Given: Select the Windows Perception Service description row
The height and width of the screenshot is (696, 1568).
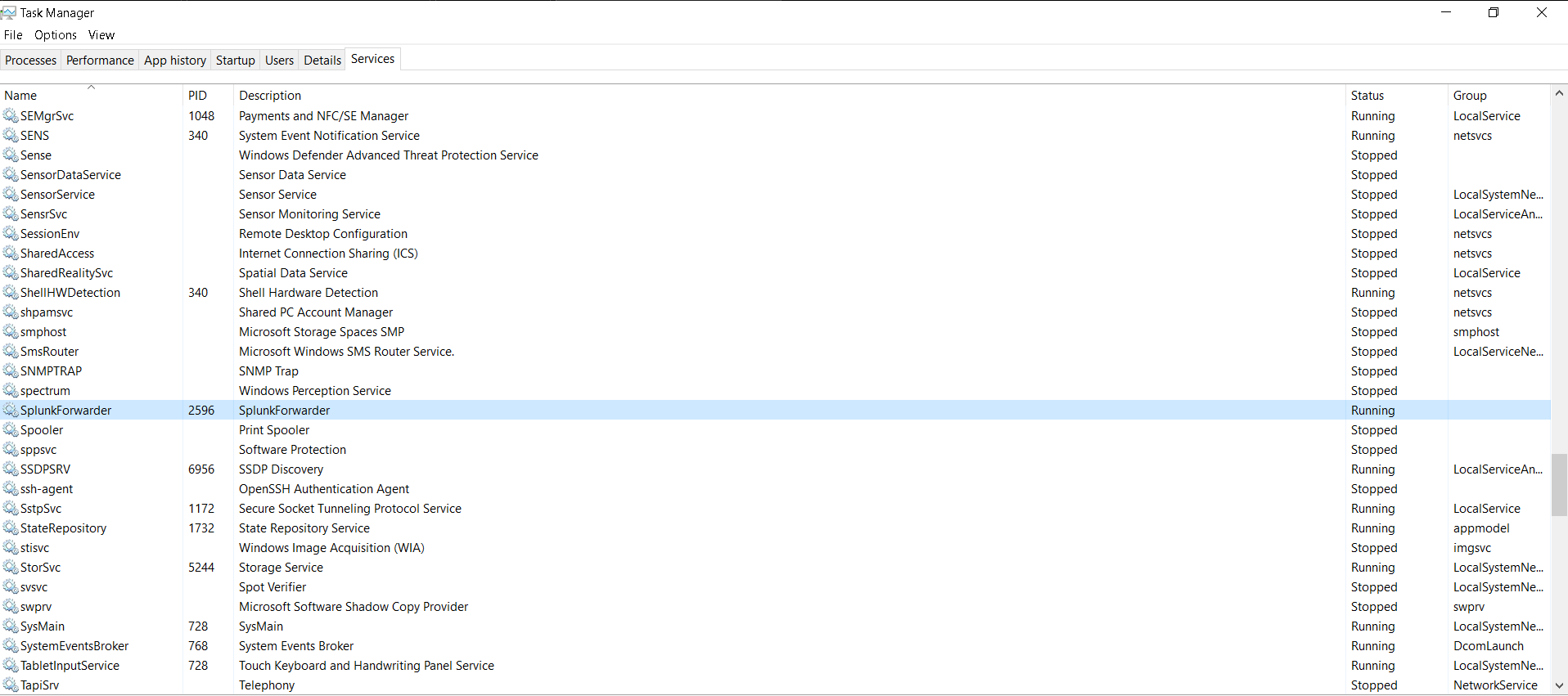Looking at the screenshot, I should (x=315, y=391).
